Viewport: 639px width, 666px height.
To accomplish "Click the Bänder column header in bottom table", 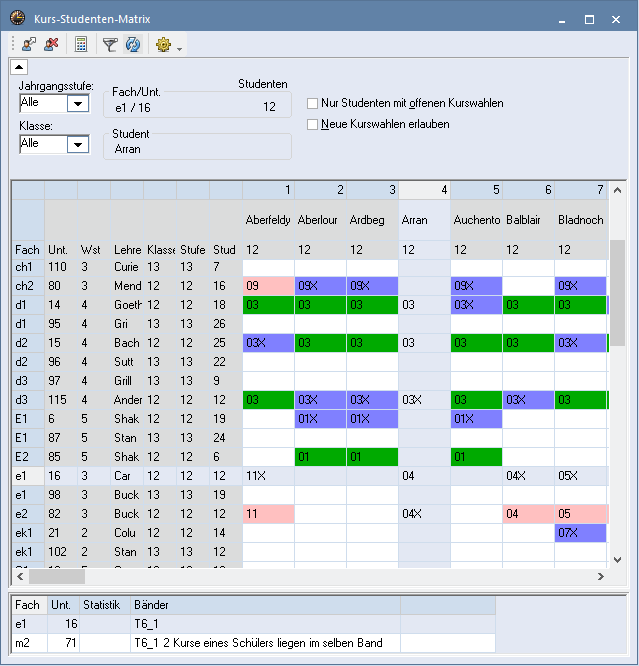I will (x=265, y=605).
